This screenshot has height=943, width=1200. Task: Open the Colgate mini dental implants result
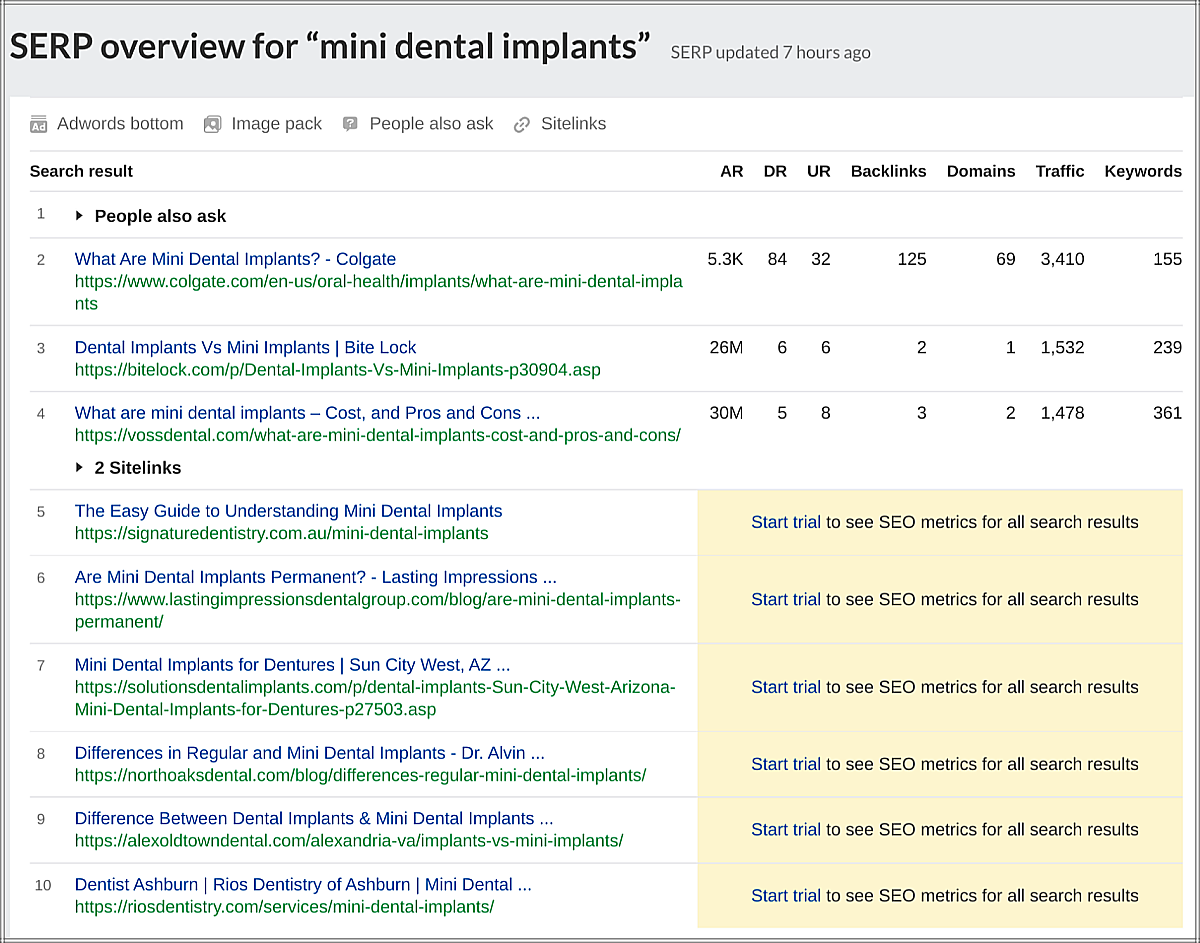[x=235, y=259]
